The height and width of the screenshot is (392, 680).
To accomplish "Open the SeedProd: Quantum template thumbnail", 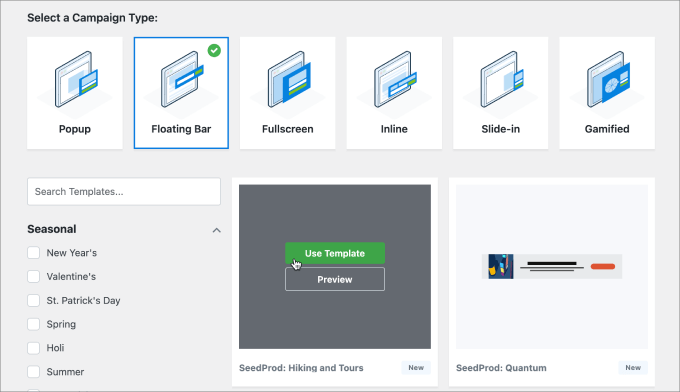I will (x=552, y=267).
